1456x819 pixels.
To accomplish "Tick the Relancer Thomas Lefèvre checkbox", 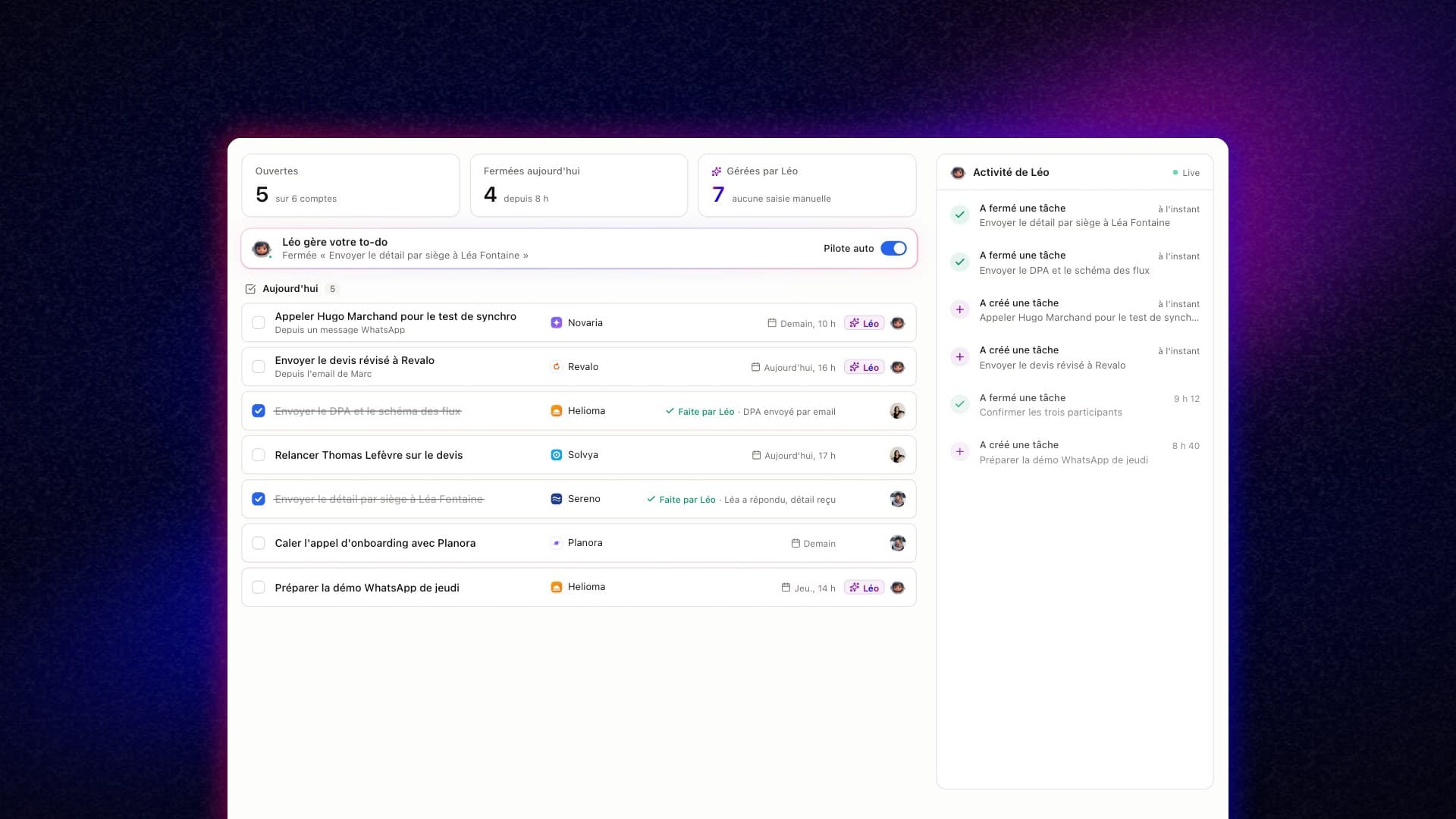I will 259,455.
